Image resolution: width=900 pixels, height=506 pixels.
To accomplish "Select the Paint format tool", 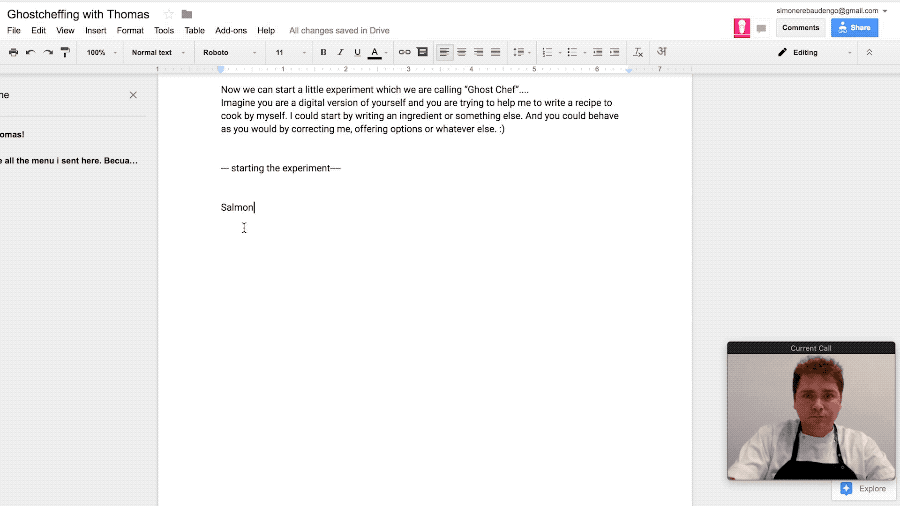I will (65, 52).
